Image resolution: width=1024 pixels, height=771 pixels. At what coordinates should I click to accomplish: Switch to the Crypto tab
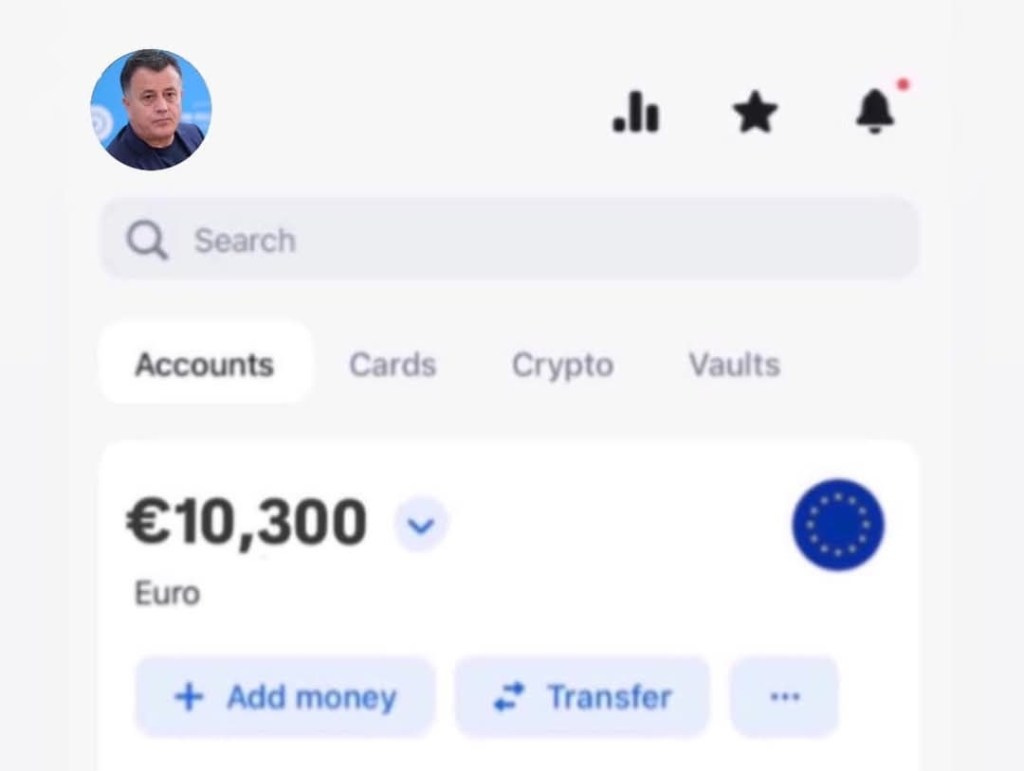tap(562, 365)
